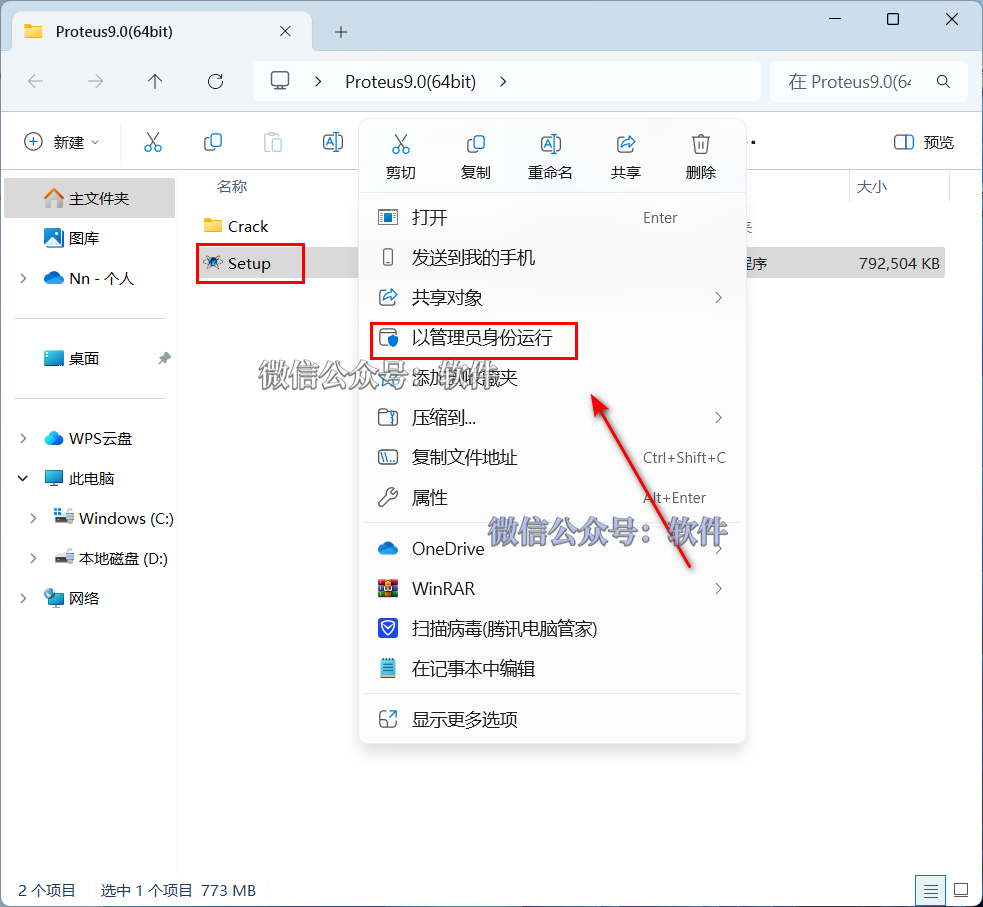Open the Crack folder
983x907 pixels.
click(236, 226)
